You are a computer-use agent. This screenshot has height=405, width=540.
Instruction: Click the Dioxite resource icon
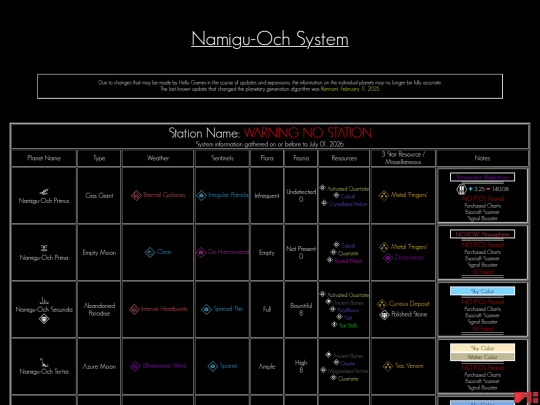(x=336, y=362)
